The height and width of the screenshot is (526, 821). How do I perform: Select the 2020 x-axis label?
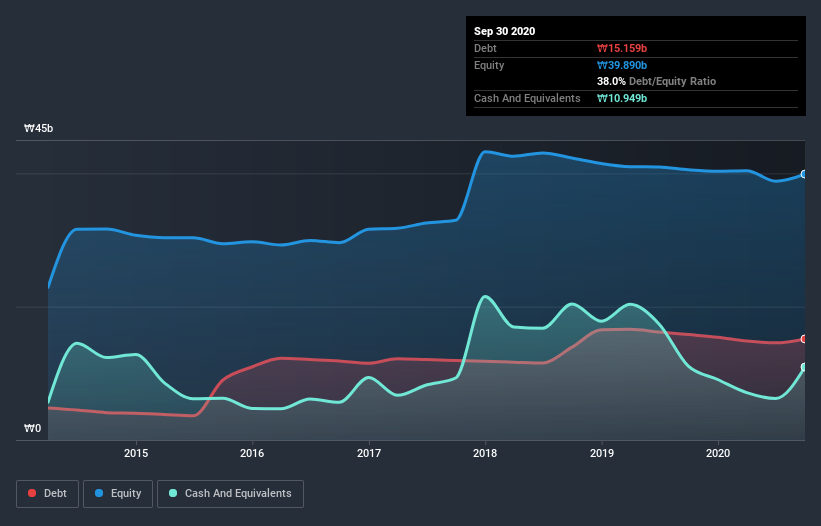[718, 453]
